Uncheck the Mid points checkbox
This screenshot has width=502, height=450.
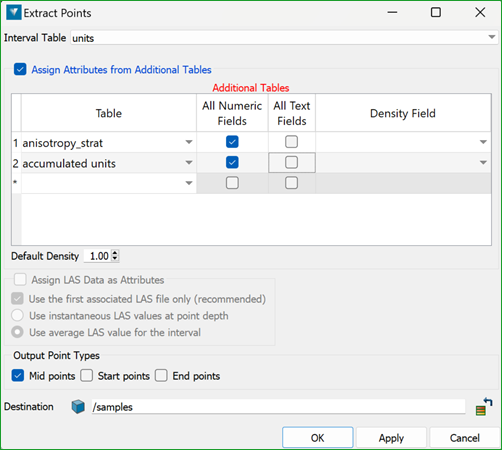[x=18, y=375]
